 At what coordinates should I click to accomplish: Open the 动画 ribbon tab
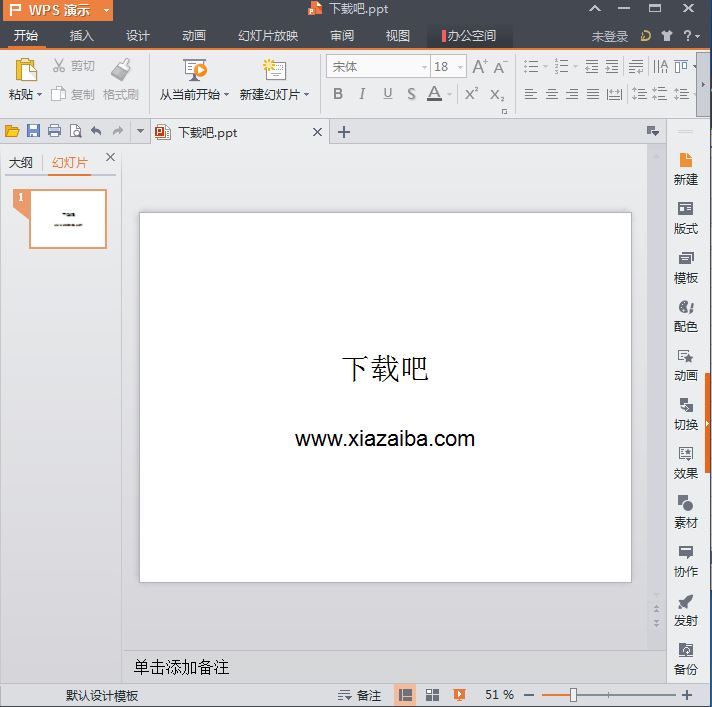[194, 35]
